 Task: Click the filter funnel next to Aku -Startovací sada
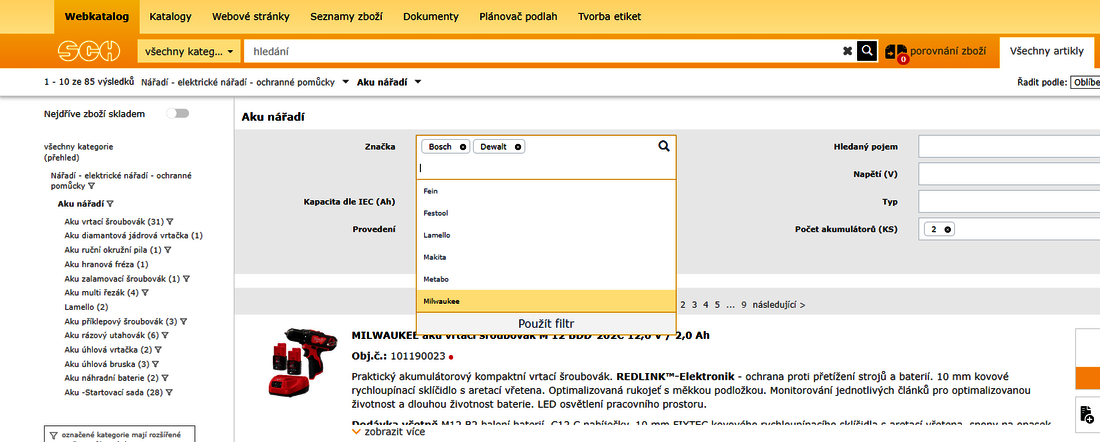169,393
